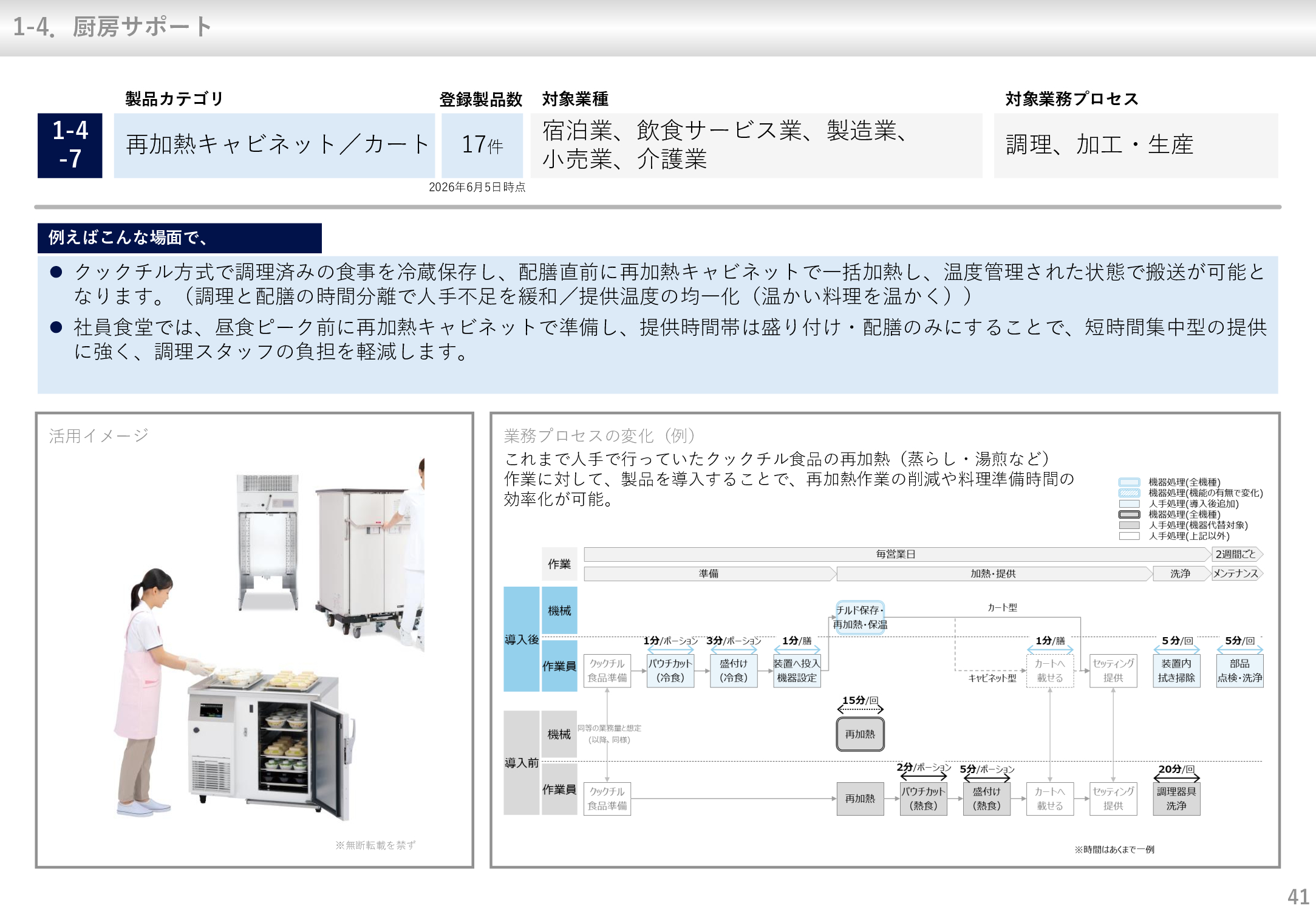Click the page number 41

pos(1298,896)
